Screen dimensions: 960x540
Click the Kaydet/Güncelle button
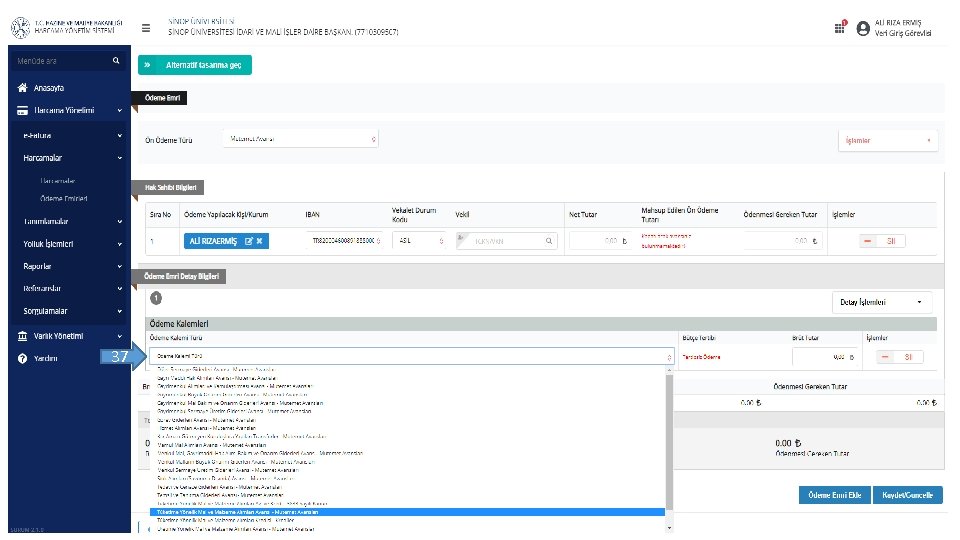(907, 495)
